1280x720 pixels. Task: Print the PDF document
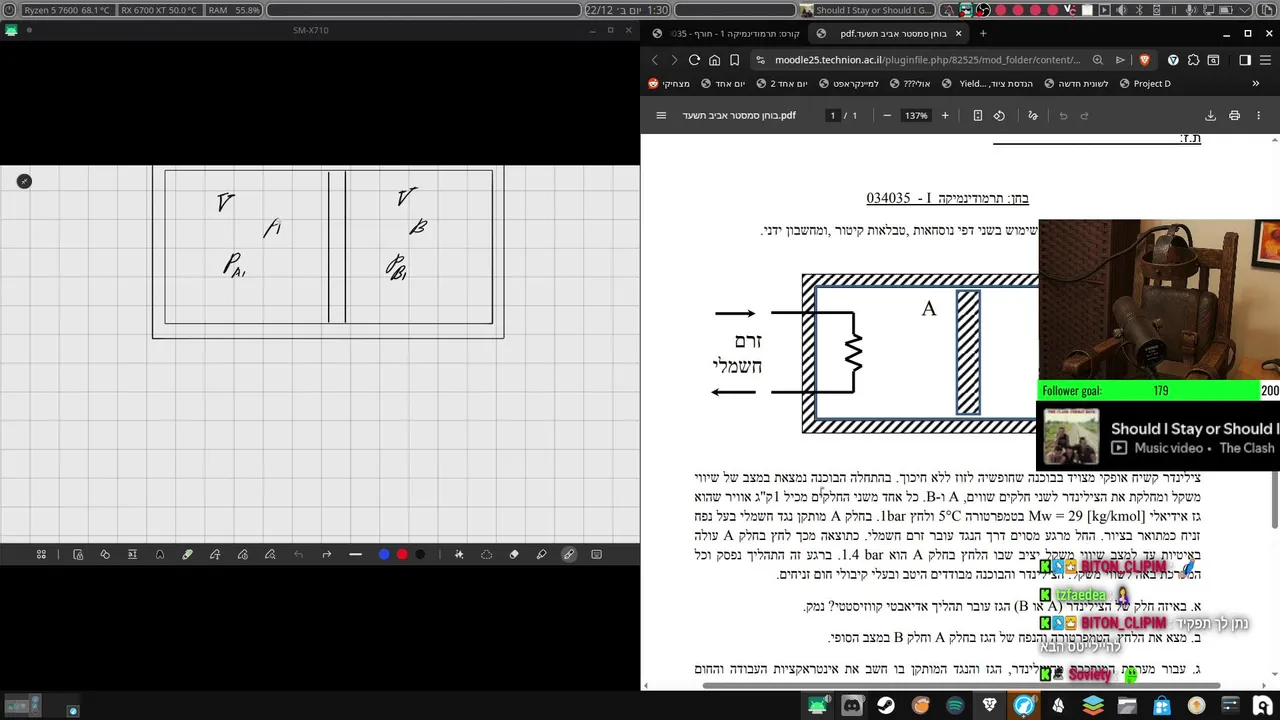click(x=1235, y=116)
